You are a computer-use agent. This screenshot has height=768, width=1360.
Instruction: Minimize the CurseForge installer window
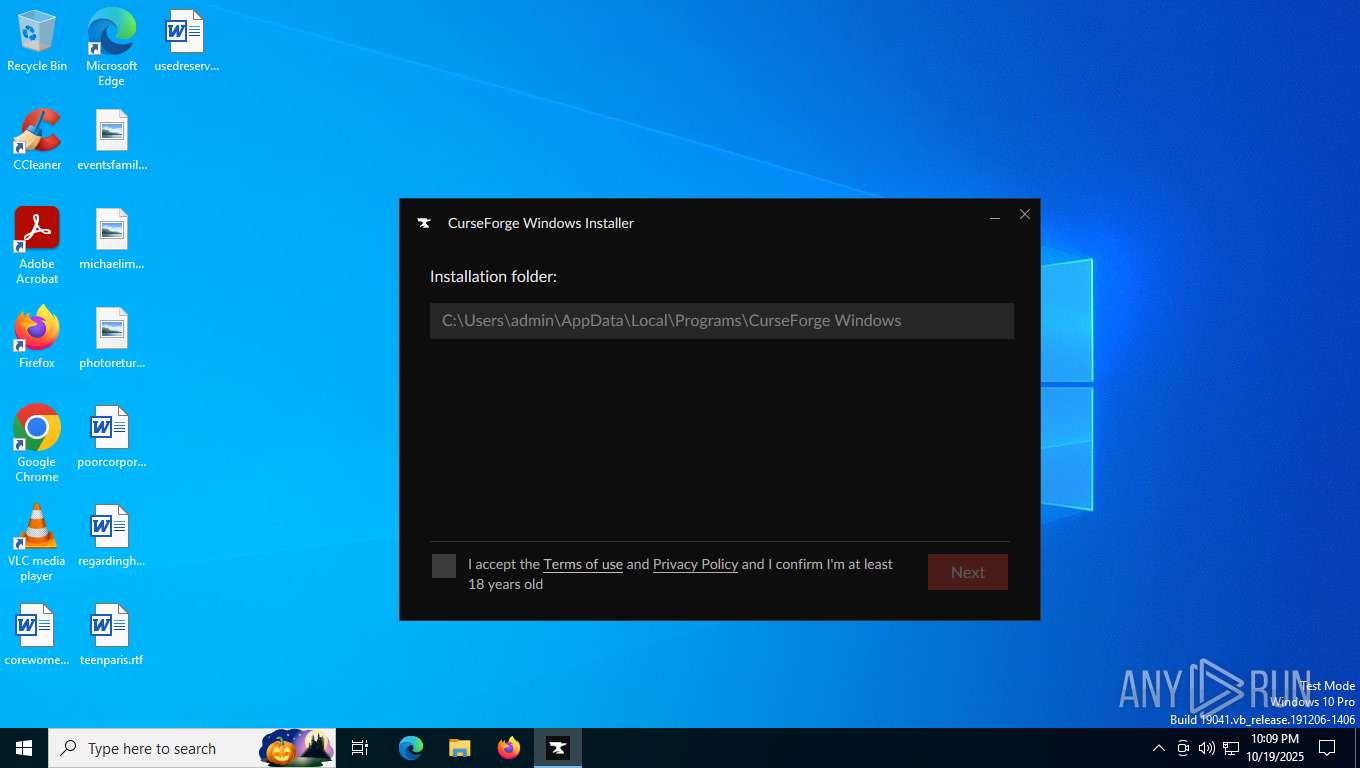(x=995, y=215)
